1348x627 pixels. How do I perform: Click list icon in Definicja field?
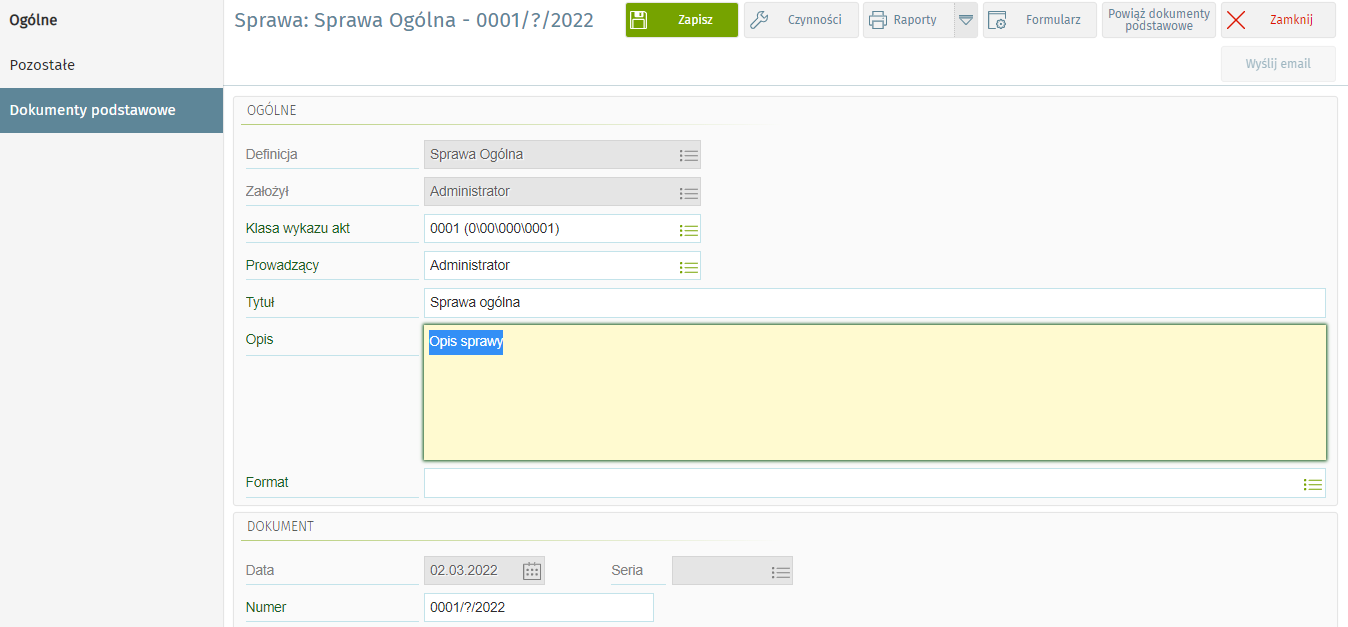pos(688,155)
